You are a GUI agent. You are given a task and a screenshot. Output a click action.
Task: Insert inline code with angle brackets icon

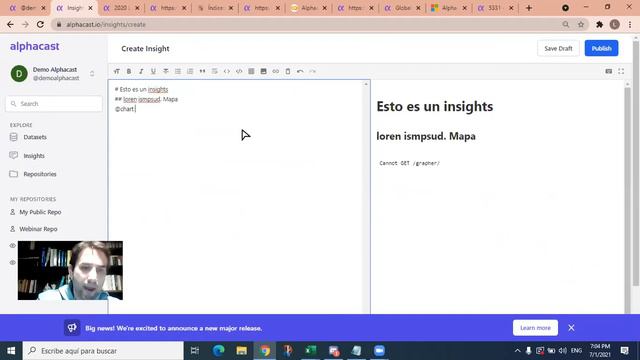tap(227, 71)
